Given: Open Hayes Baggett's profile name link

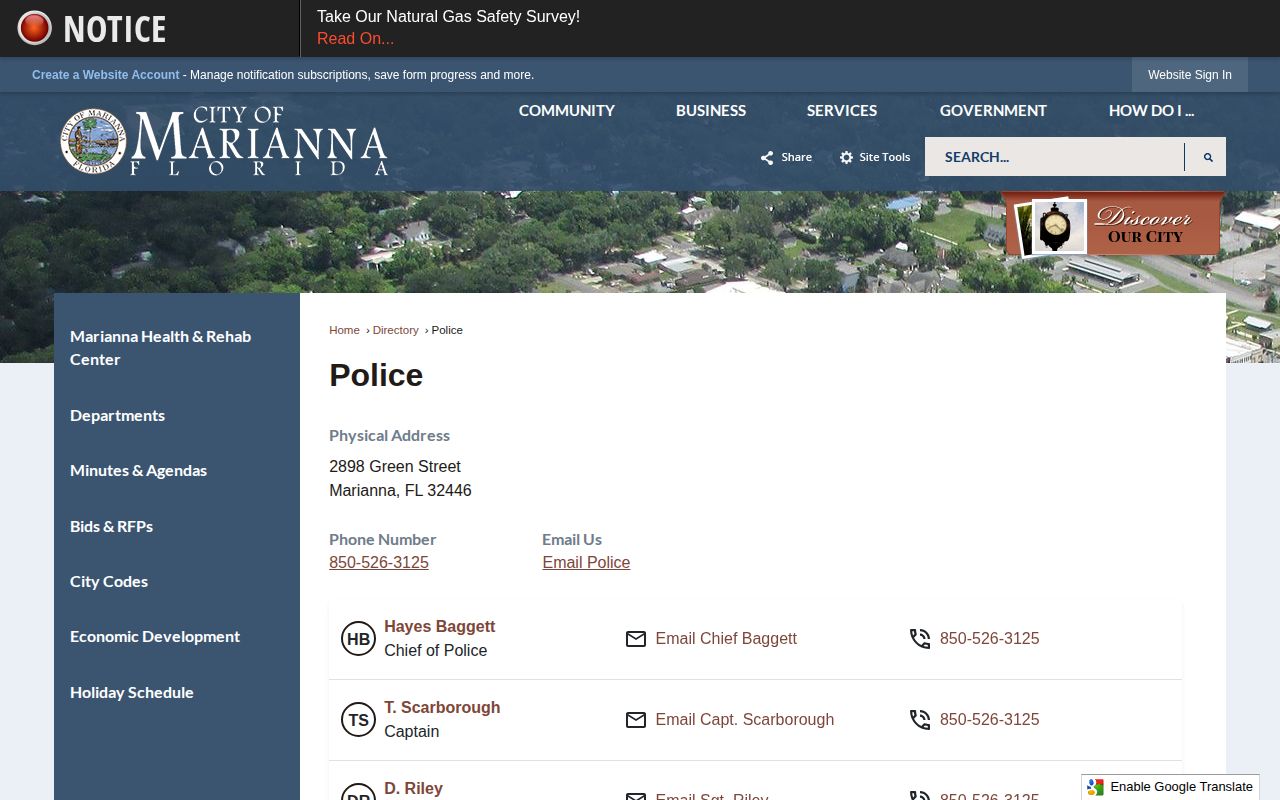Looking at the screenshot, I should click(x=440, y=627).
